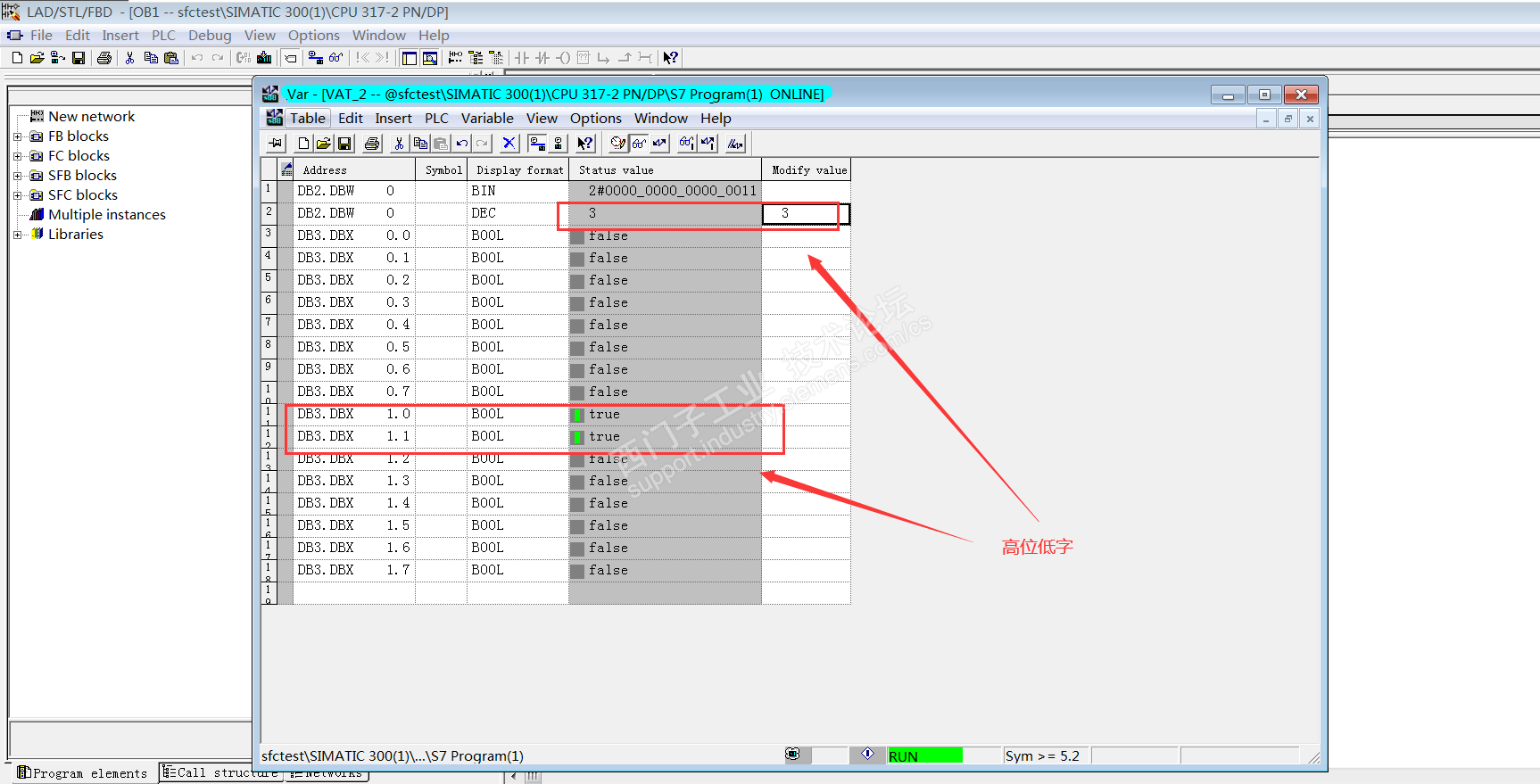Select the DB3.DBX 1.1 address cell
Viewport: 1540px width, 784px height.
click(x=354, y=437)
